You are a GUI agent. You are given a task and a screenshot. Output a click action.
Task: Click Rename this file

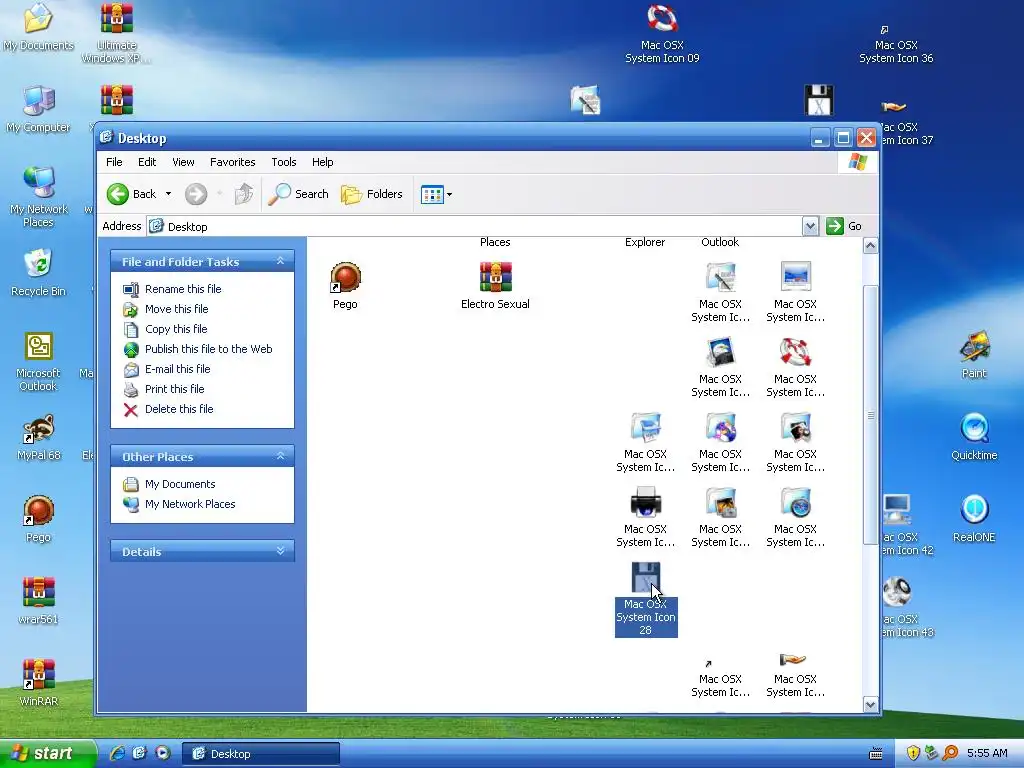coord(173,289)
